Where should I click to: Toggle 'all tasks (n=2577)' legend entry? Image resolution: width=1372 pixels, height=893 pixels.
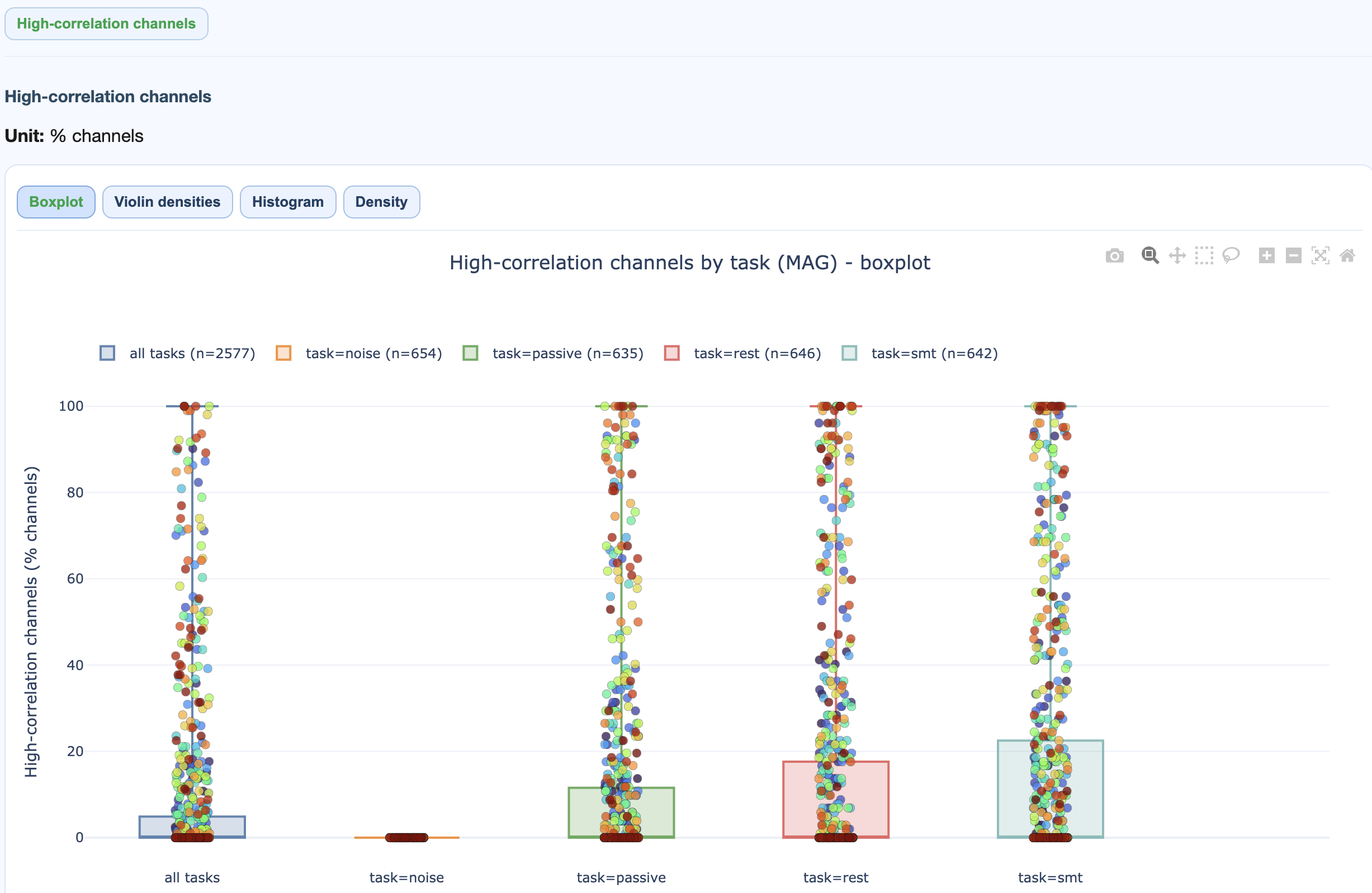[x=178, y=353]
